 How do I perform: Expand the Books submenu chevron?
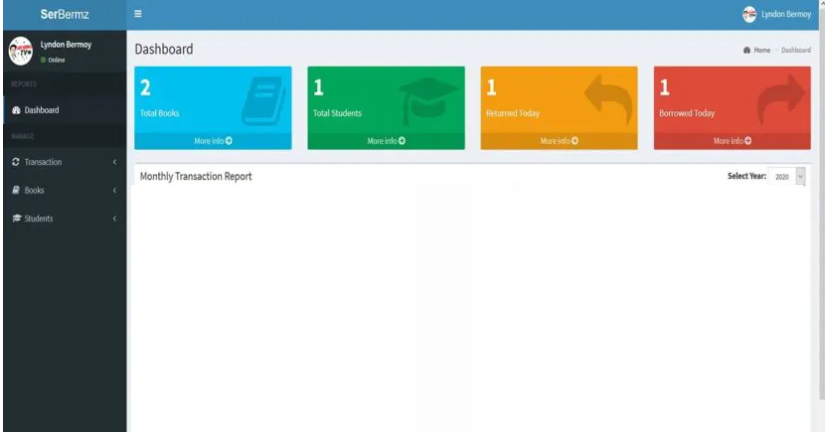(115, 190)
